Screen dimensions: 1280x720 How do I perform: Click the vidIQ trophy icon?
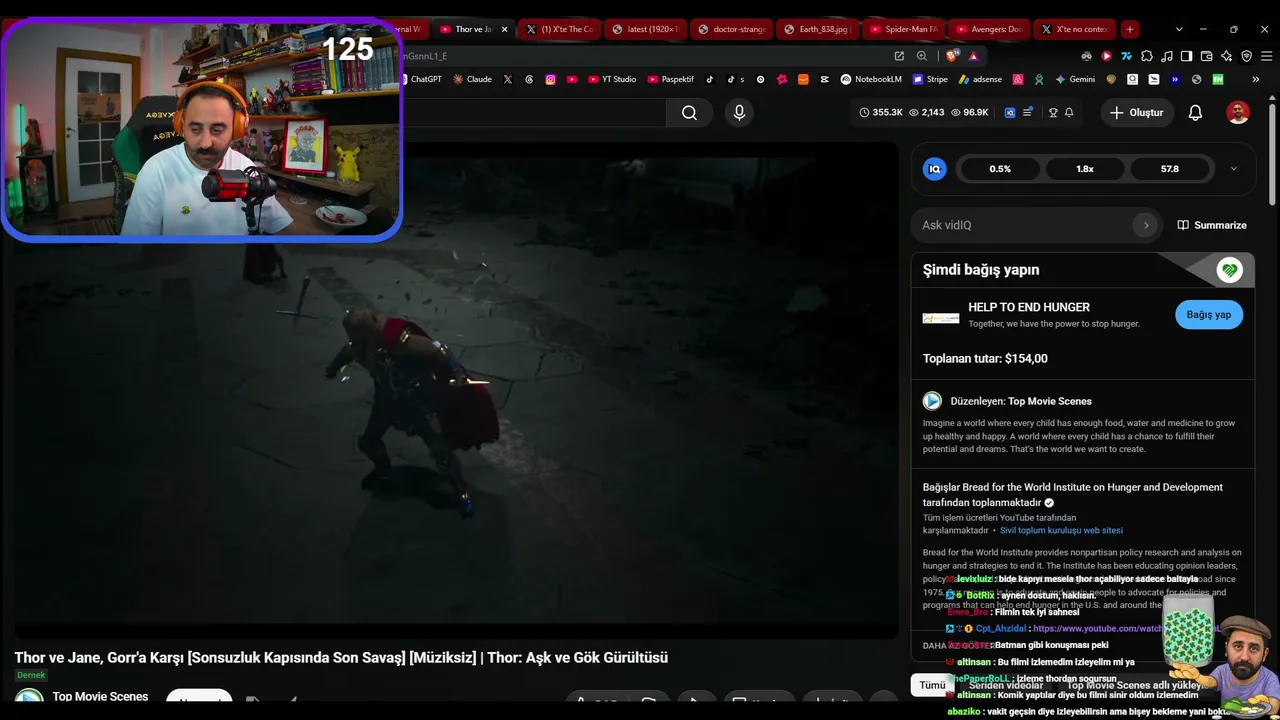click(1053, 113)
